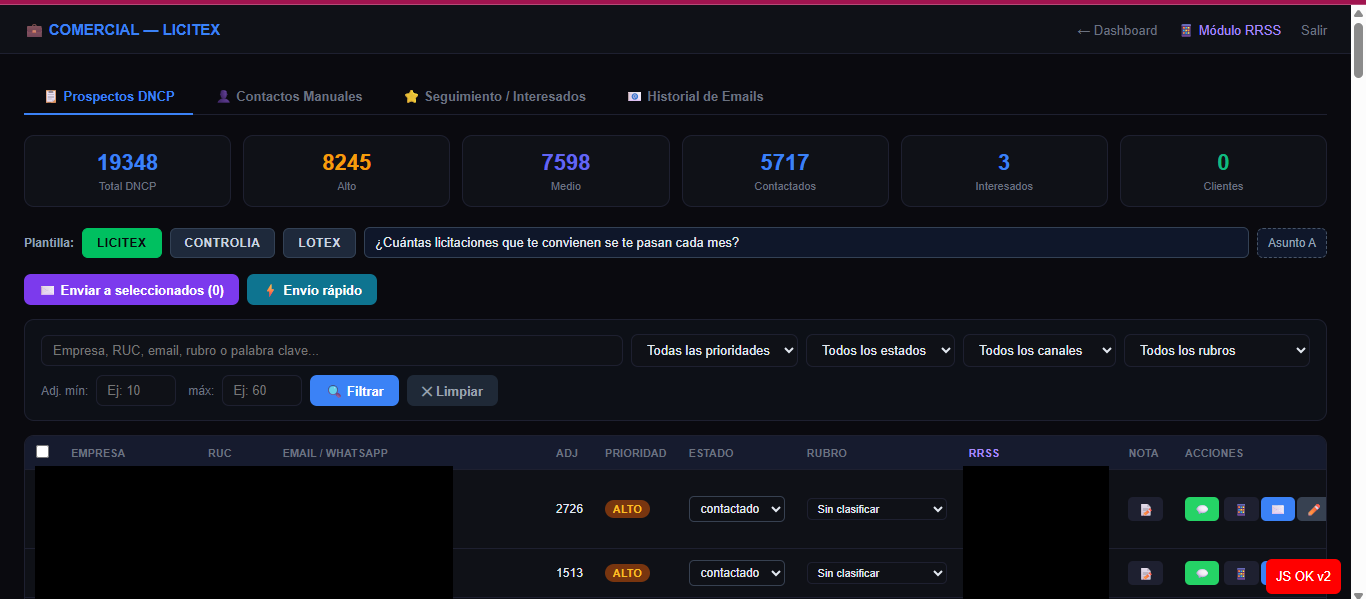
Task: Open the Todos los estados dropdown
Action: tap(880, 351)
